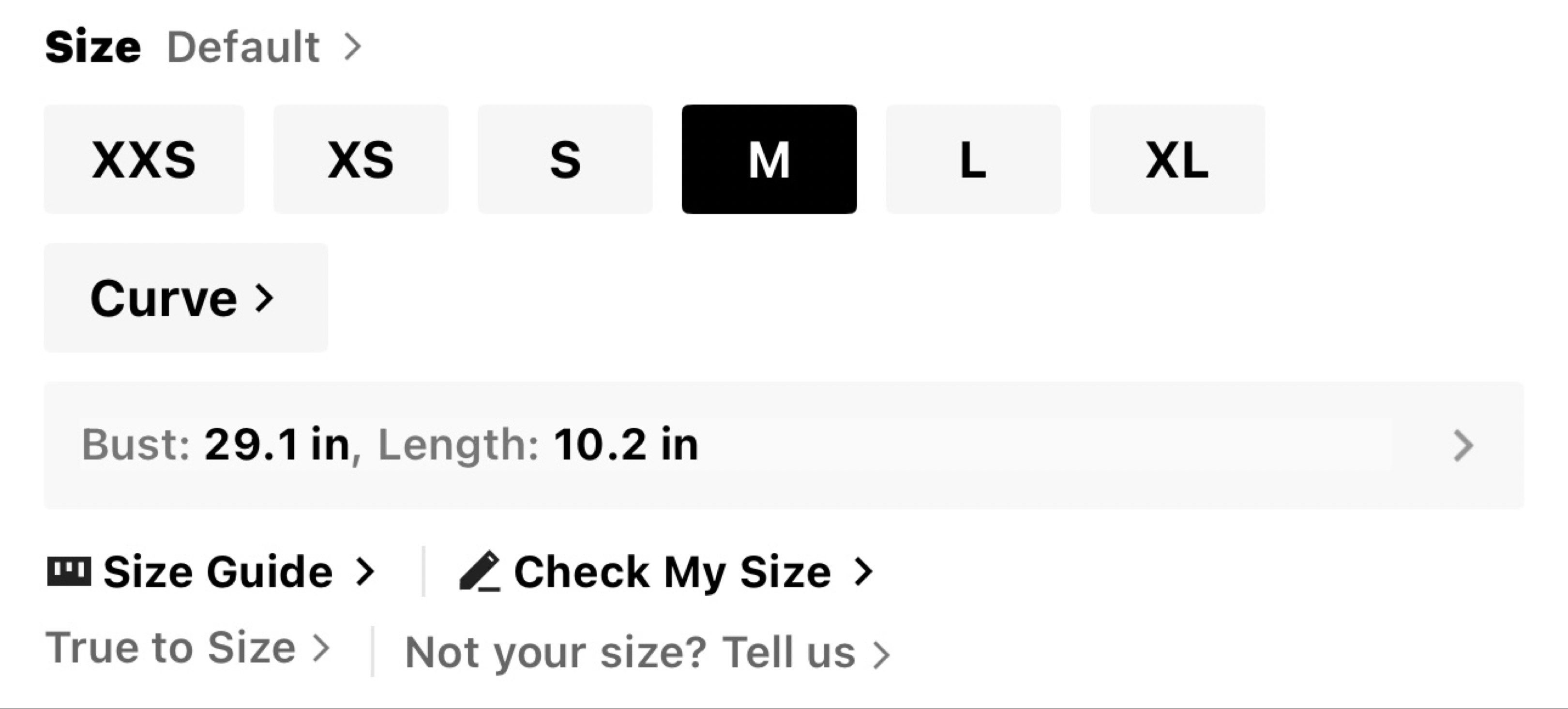
Task: Choose size S option
Action: tap(565, 159)
